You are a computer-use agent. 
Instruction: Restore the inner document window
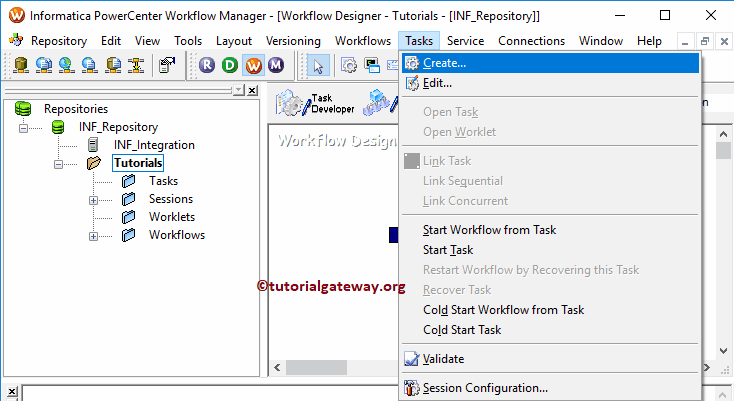click(705, 42)
